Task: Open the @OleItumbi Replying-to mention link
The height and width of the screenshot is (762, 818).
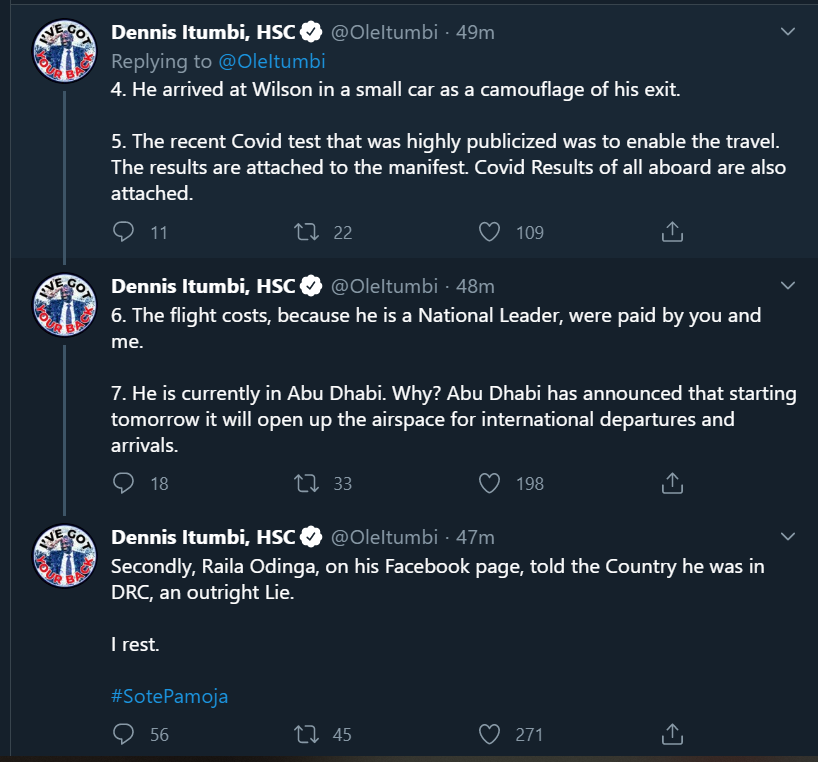Action: [x=272, y=61]
